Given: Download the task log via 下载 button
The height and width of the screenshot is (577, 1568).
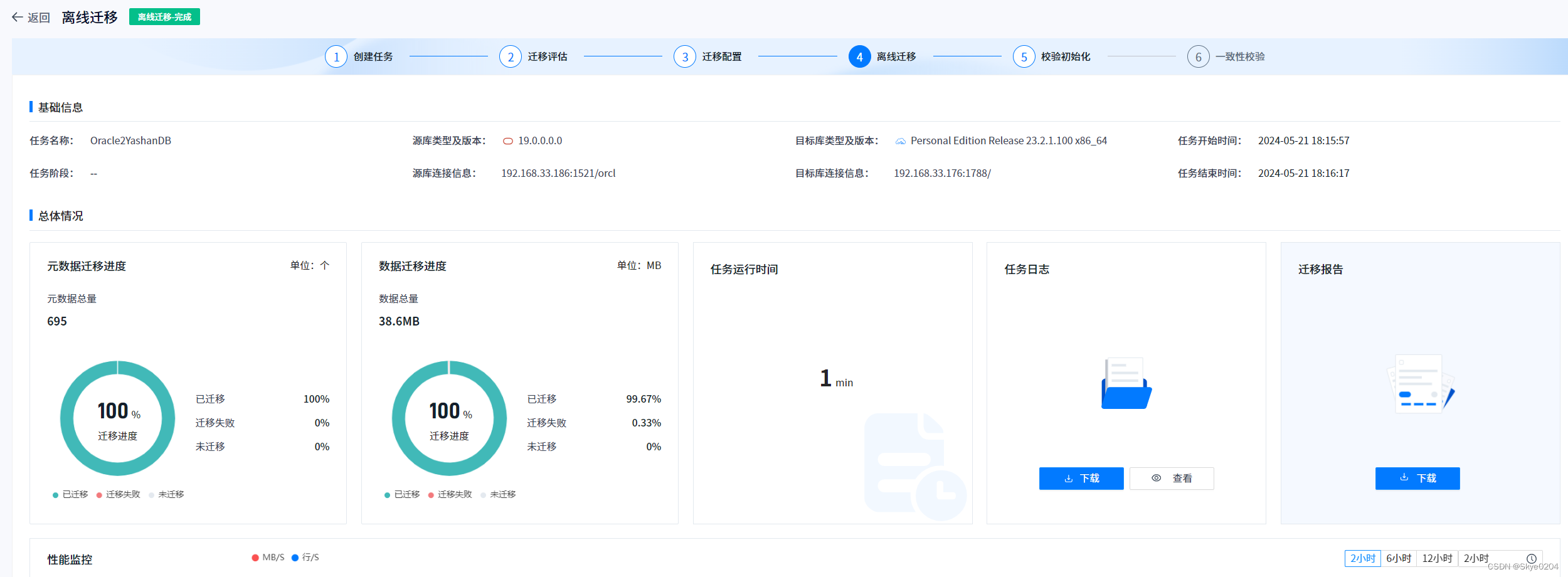Looking at the screenshot, I should tap(1081, 478).
